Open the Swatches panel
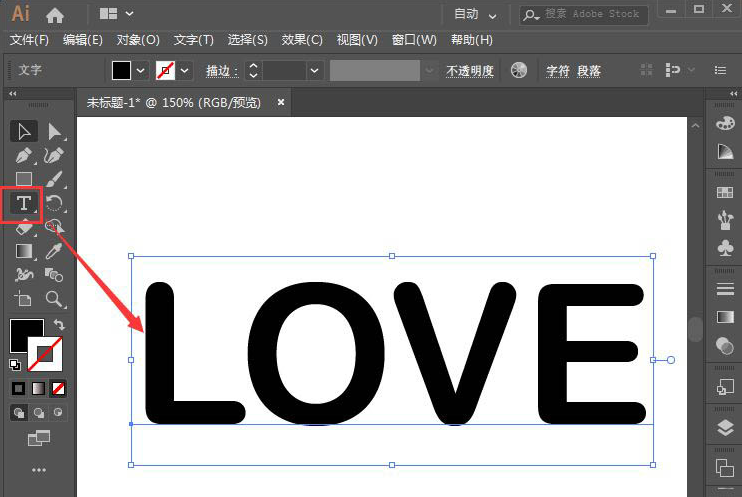 pyautogui.click(x=725, y=192)
